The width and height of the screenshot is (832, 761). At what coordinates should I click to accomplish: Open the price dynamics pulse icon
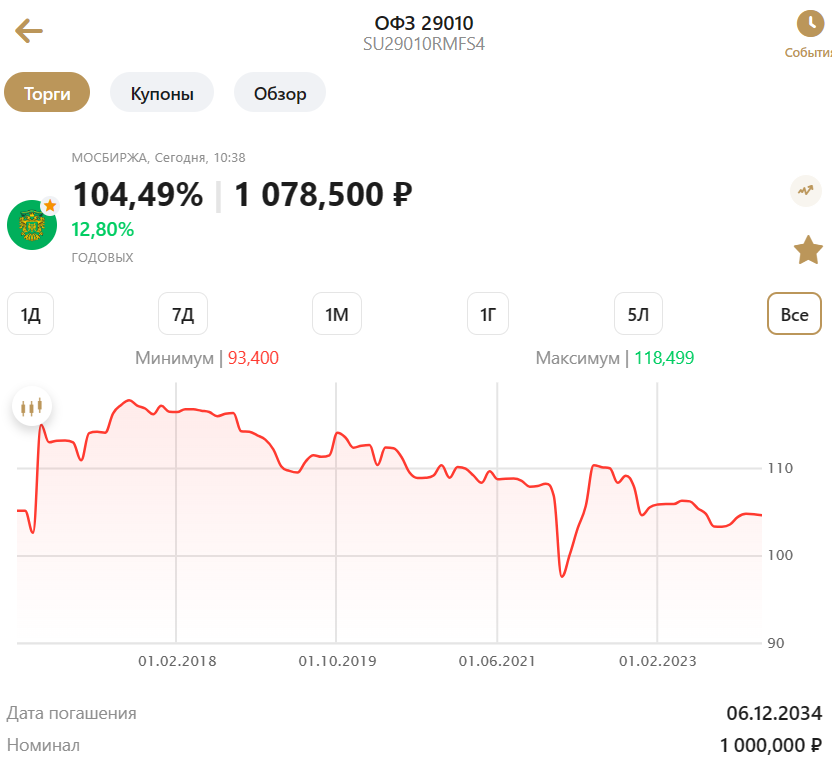coord(806,190)
